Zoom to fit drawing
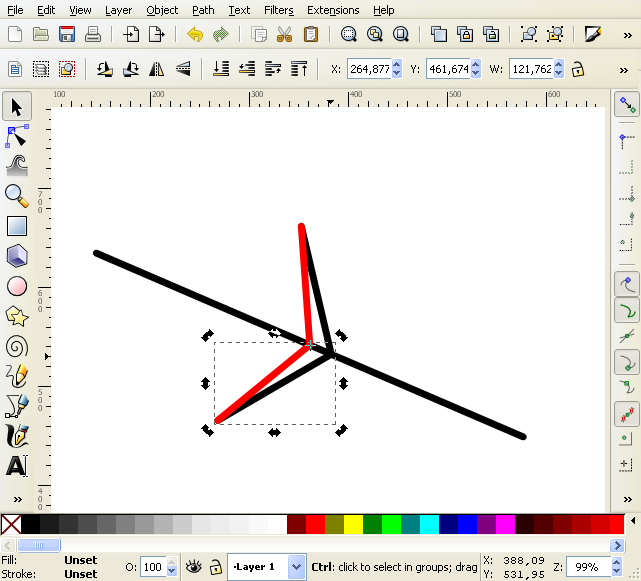Viewport: 641px width, 581px height. 374,34
